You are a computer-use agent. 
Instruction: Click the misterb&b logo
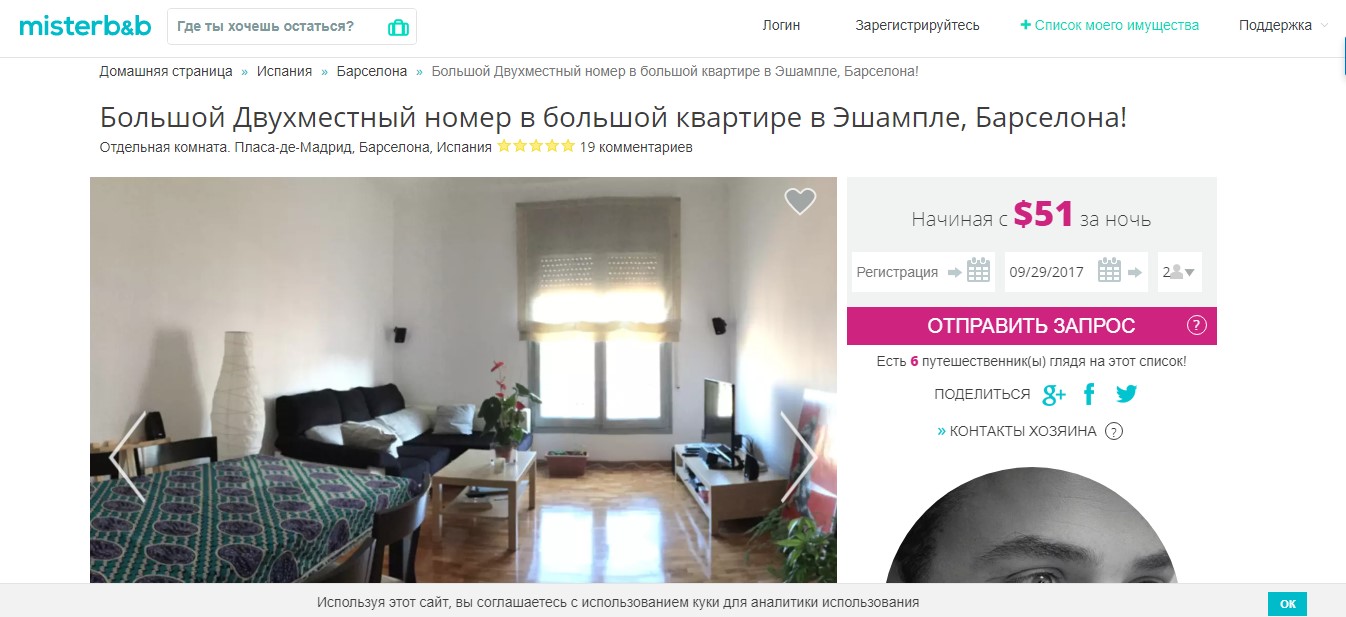click(x=85, y=26)
